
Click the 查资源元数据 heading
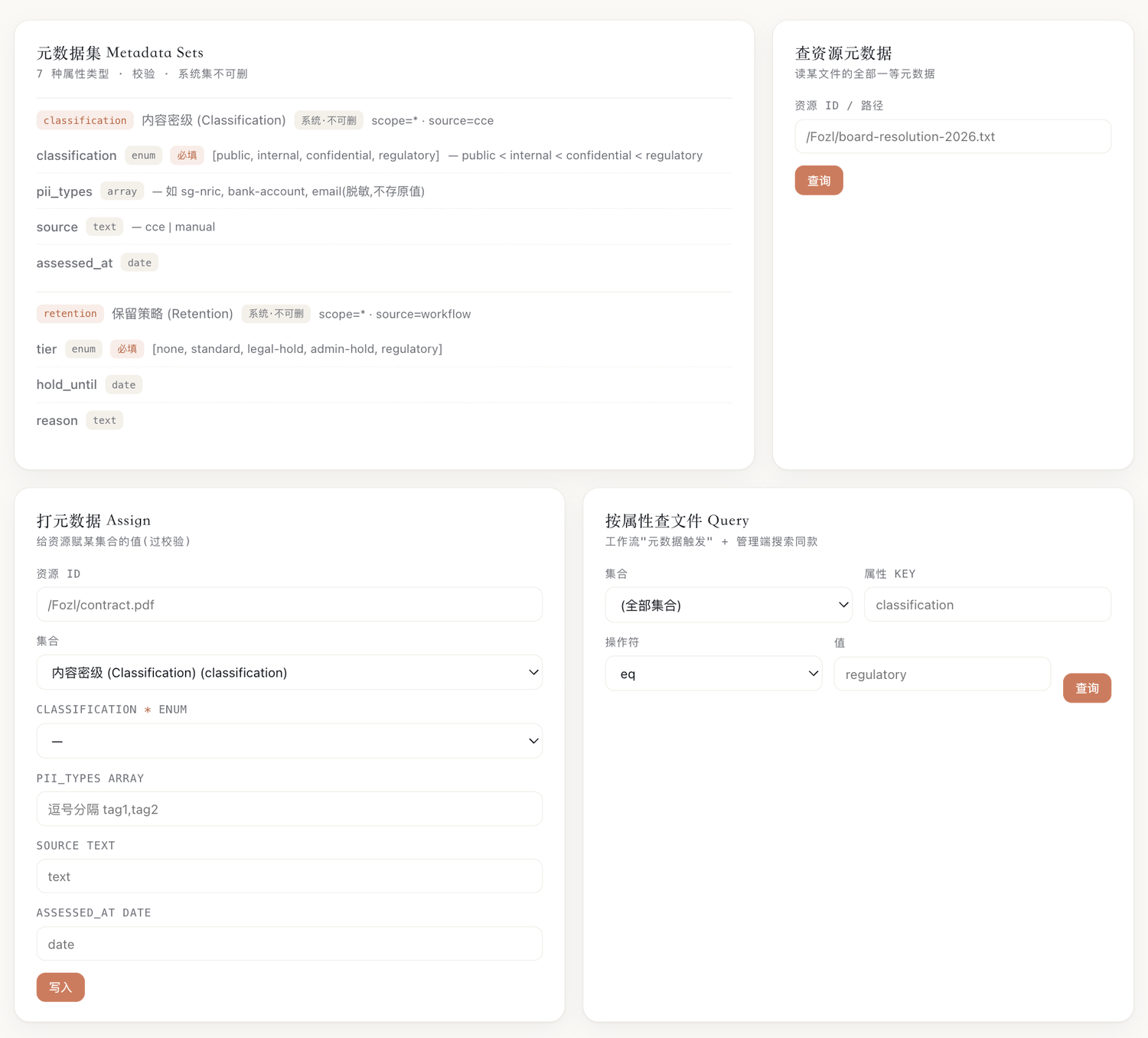pos(843,53)
